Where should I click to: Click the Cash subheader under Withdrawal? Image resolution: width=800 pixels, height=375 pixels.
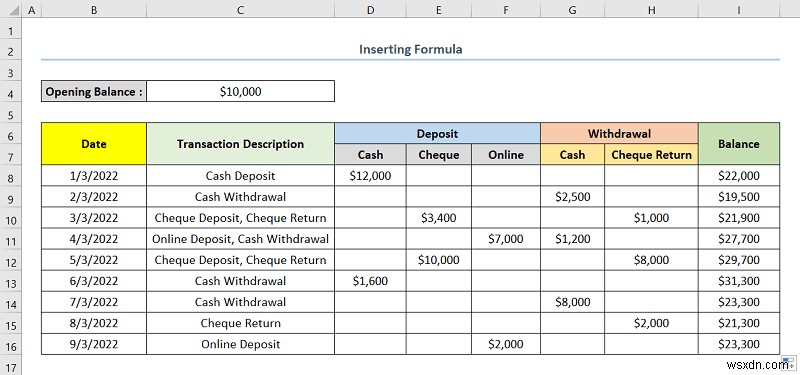[572, 155]
